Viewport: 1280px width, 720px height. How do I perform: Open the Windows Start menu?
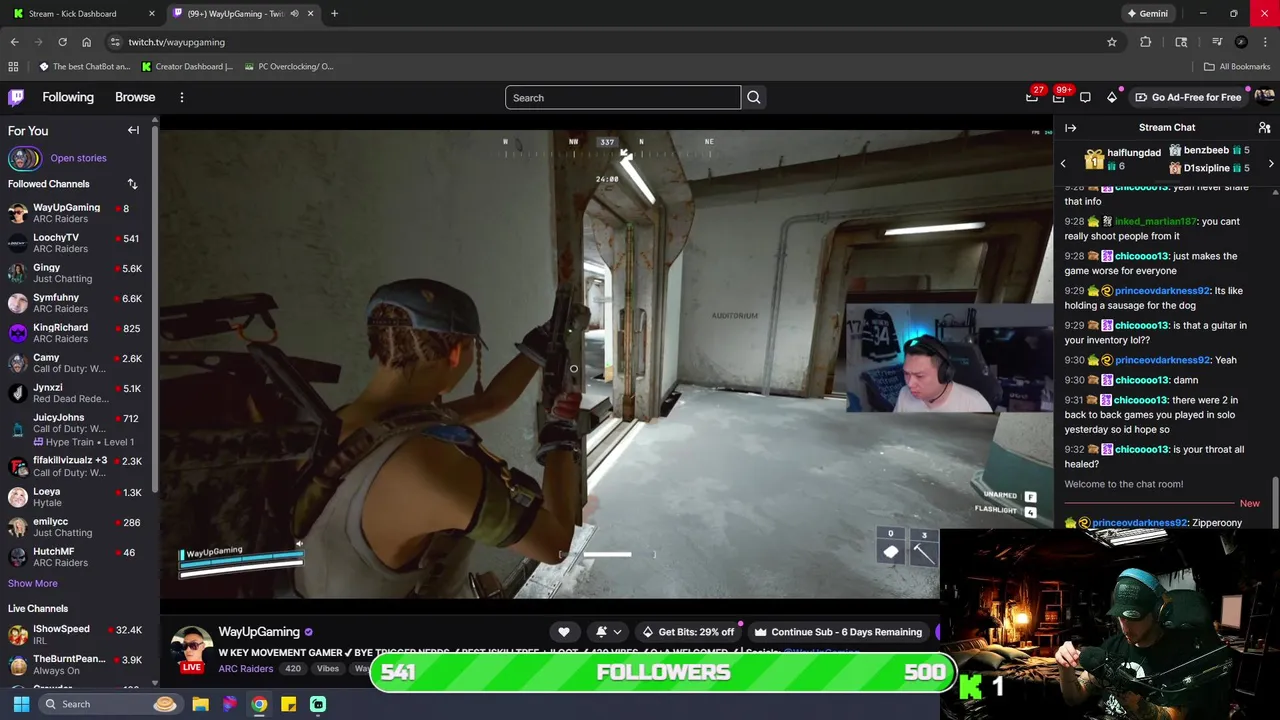tap(21, 704)
